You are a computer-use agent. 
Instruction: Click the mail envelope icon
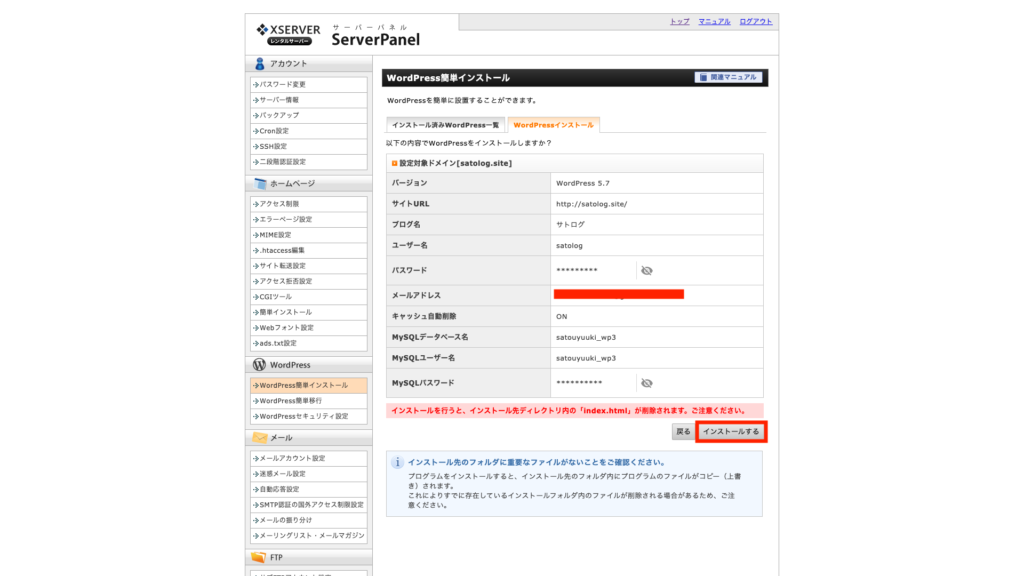click(x=260, y=438)
